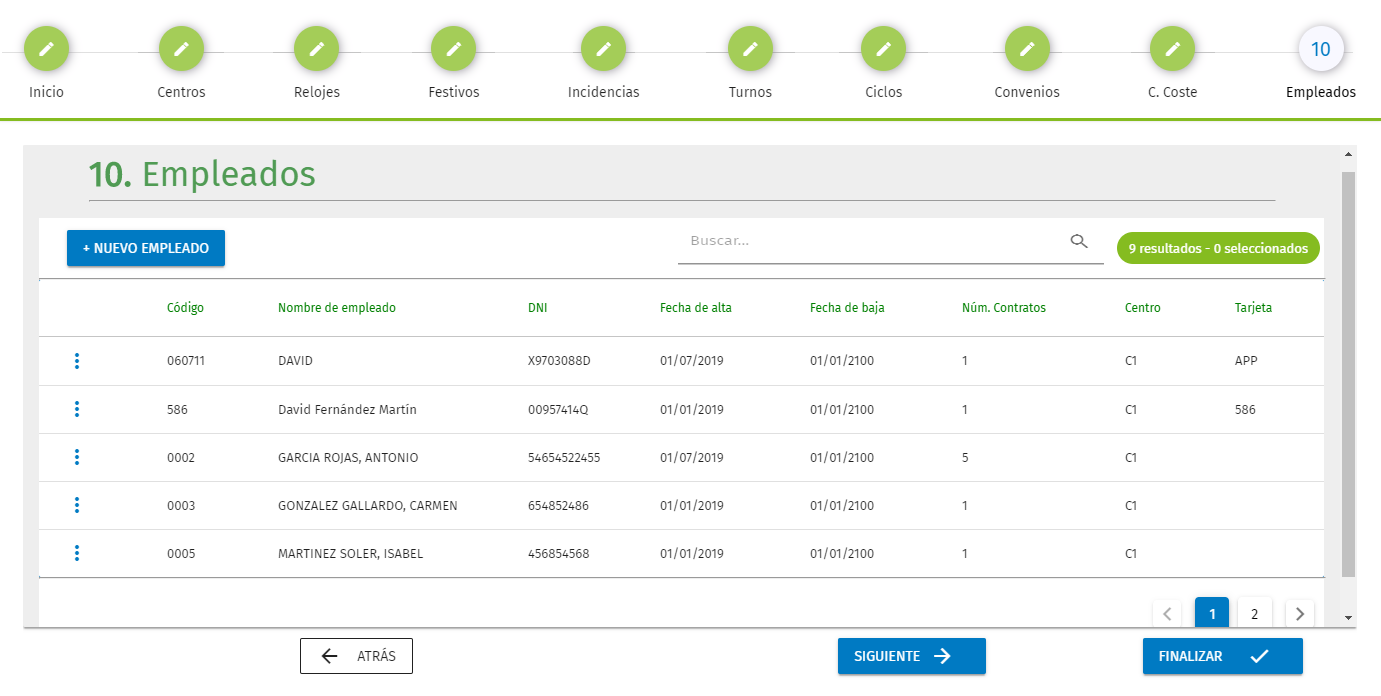Open the Convenios step pencil icon
This screenshot has height=696, width=1381.
click(1027, 48)
